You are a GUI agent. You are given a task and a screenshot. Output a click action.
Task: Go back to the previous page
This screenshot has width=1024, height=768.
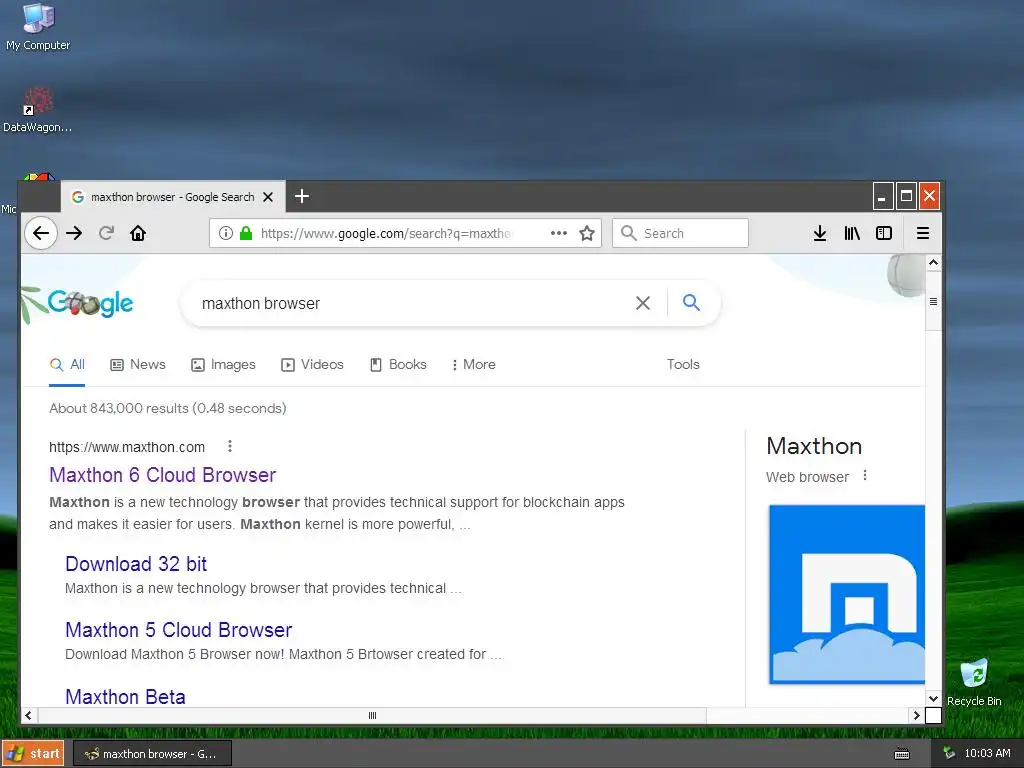40,233
